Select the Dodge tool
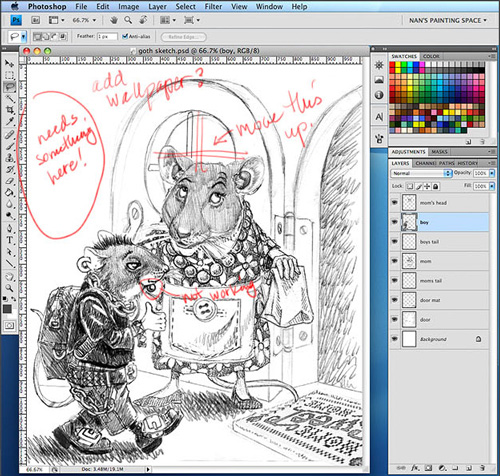 (x=10, y=216)
